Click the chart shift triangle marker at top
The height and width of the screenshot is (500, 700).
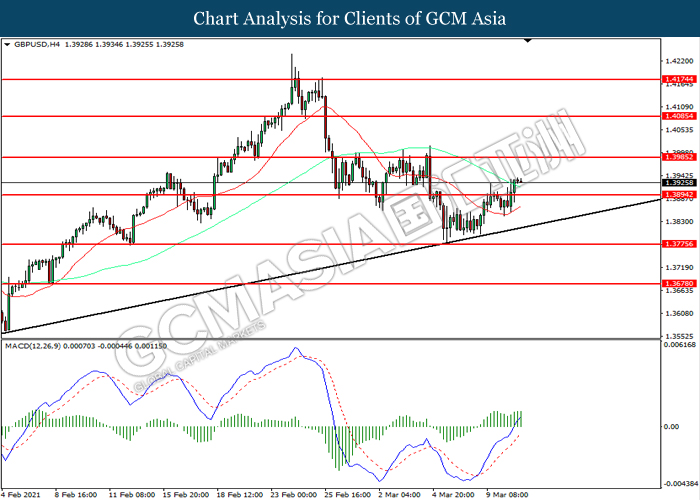pyautogui.click(x=528, y=41)
